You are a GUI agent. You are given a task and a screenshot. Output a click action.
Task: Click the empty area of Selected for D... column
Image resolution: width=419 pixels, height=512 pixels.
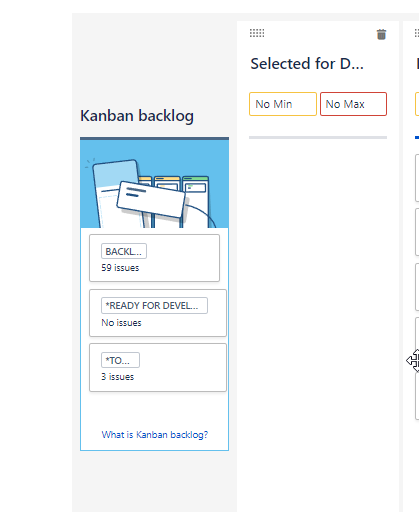click(318, 300)
